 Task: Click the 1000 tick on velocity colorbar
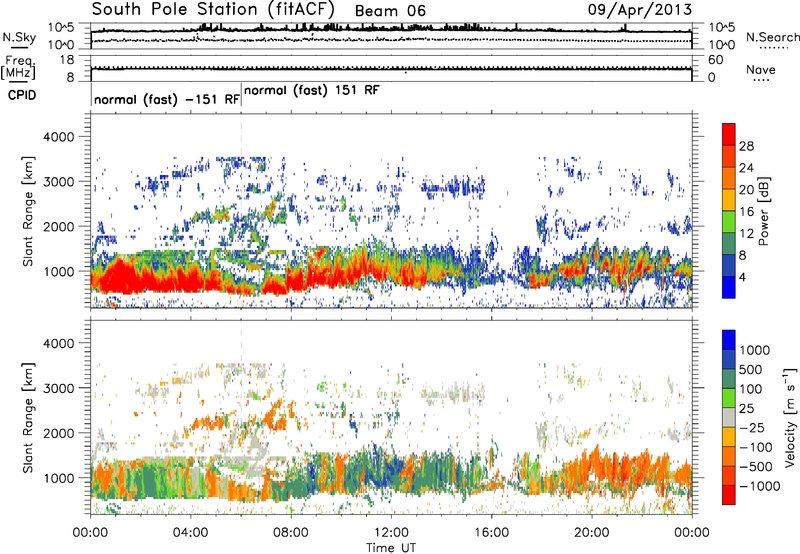[755, 350]
